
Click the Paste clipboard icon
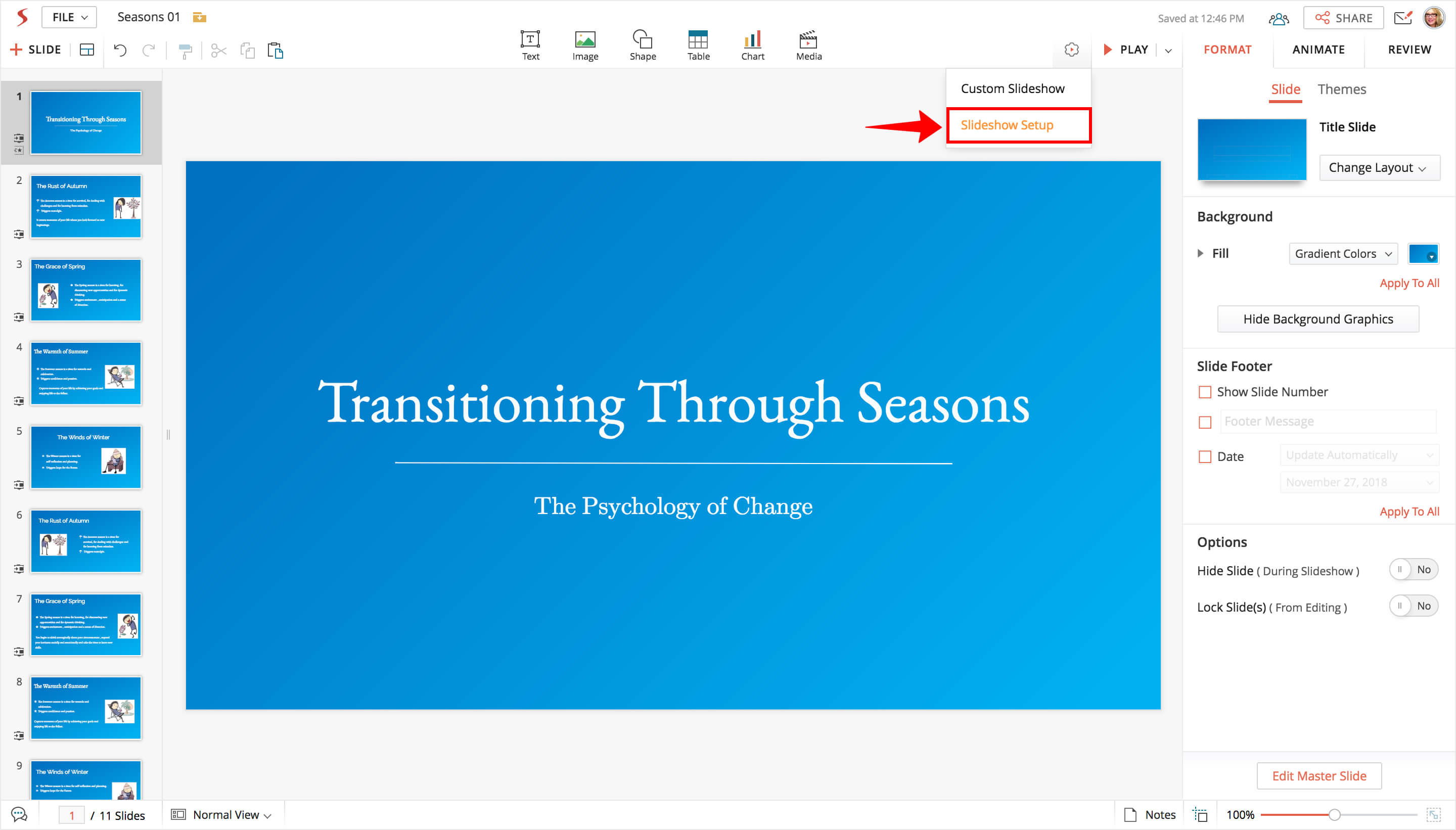[x=276, y=51]
